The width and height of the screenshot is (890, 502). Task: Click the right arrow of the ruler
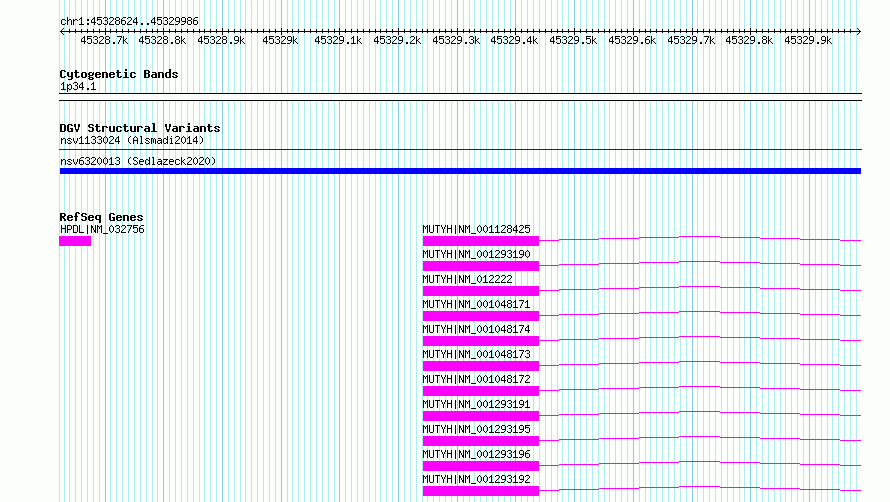click(x=859, y=31)
